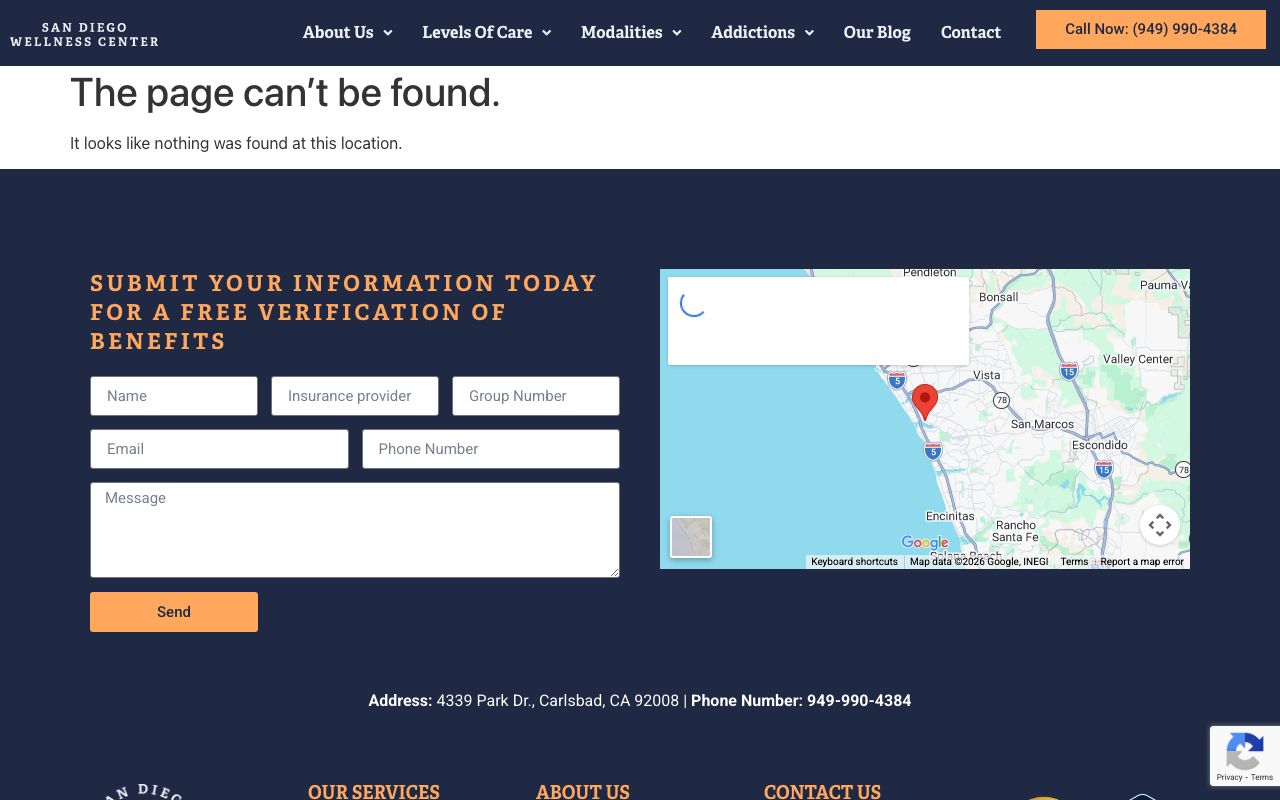Go to Our Blog page
This screenshot has width=1280, height=800.
[877, 33]
